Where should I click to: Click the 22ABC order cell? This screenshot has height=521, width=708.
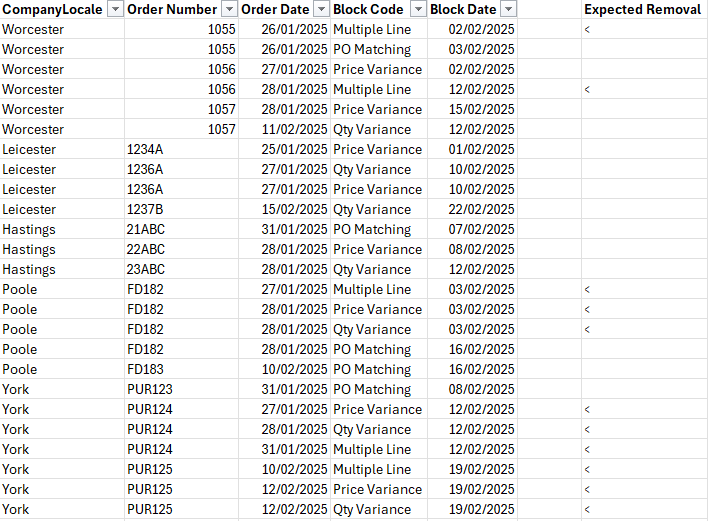coord(146,249)
